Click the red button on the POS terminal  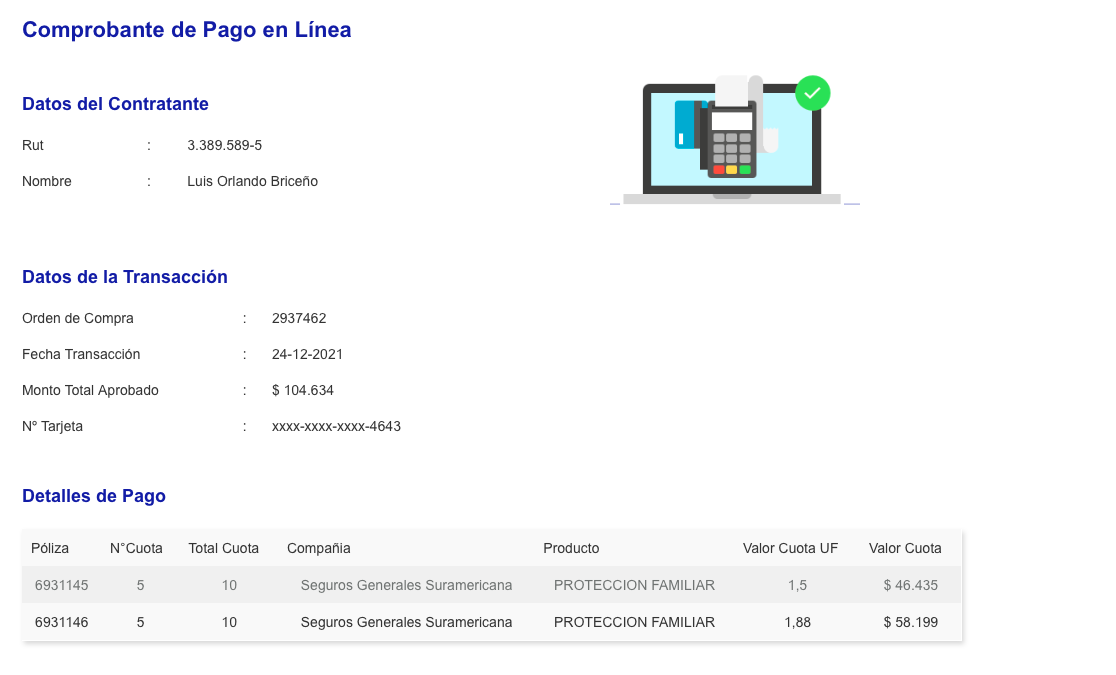pyautogui.click(x=719, y=170)
